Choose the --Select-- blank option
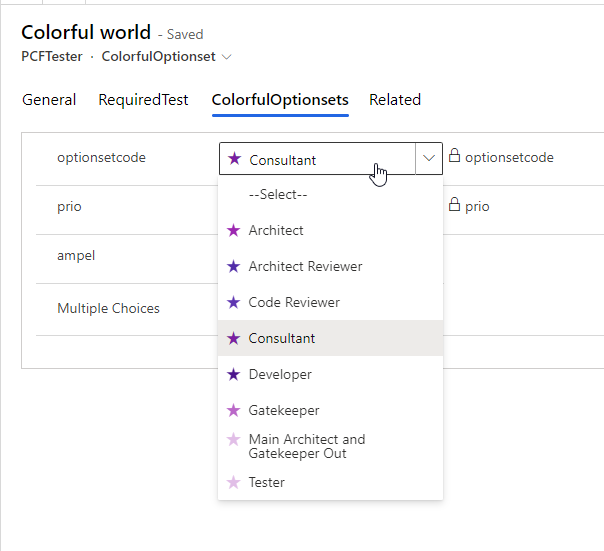 point(278,194)
